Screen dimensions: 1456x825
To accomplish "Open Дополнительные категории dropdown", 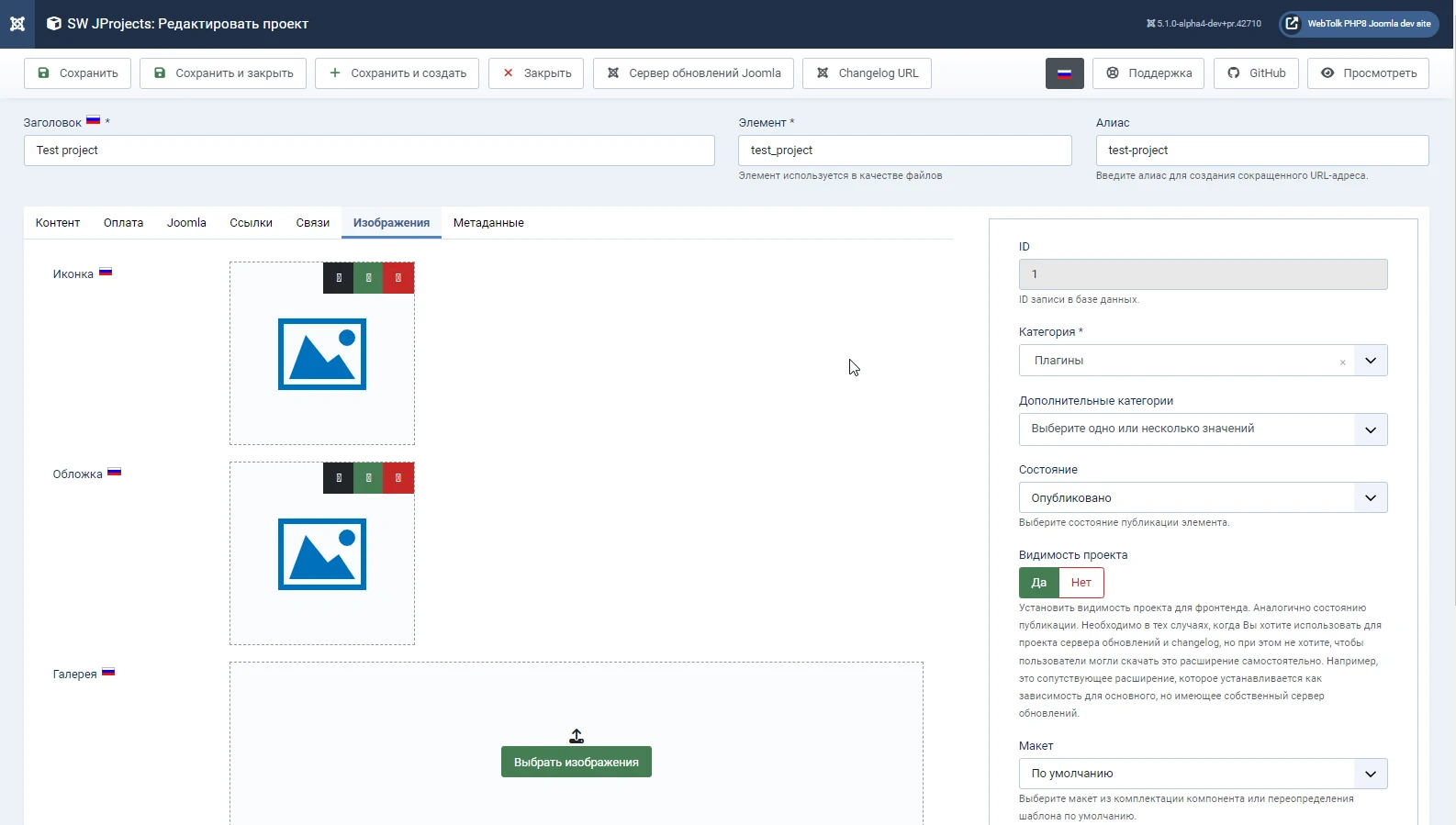I will tap(1203, 429).
